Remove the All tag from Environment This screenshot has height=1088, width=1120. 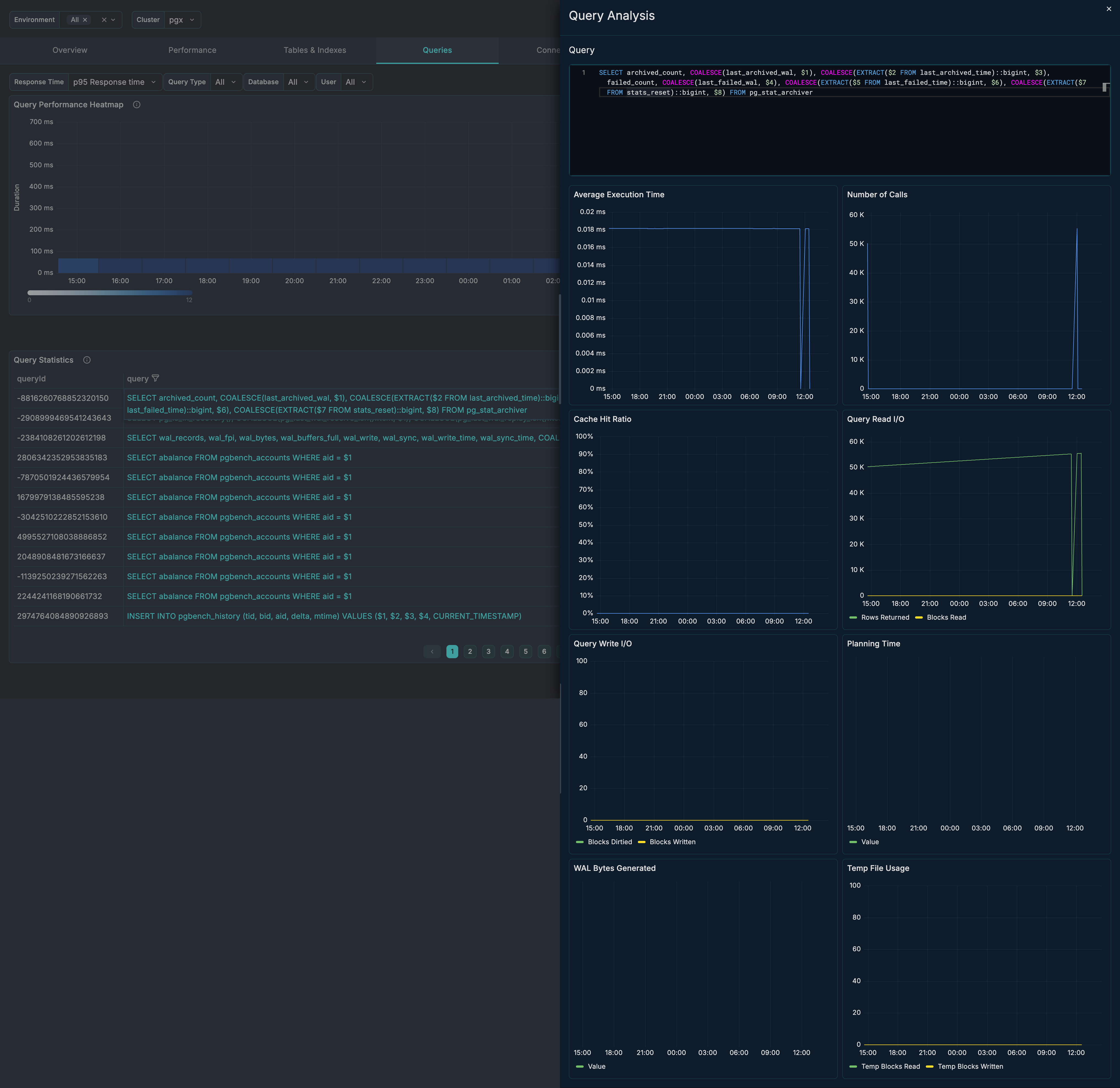click(x=85, y=20)
